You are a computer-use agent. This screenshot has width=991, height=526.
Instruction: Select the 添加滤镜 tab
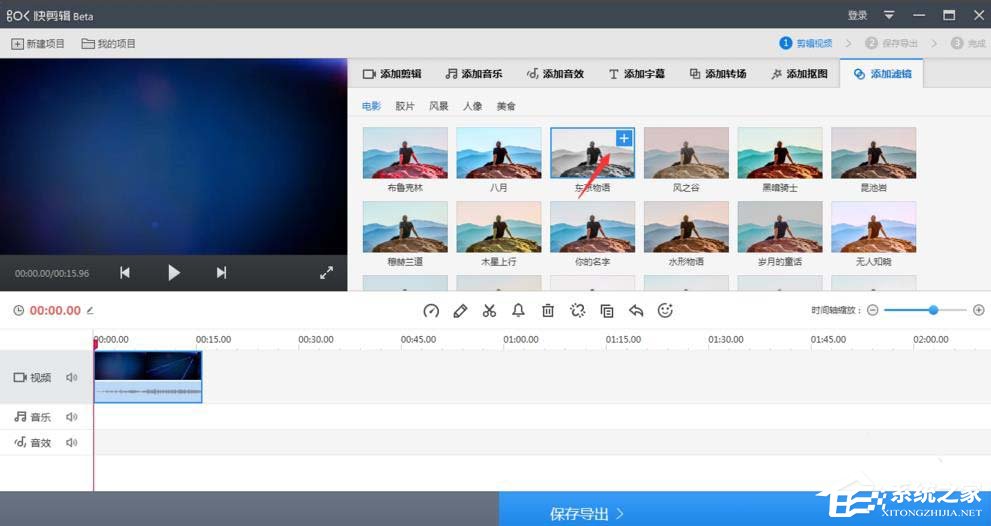click(882, 74)
